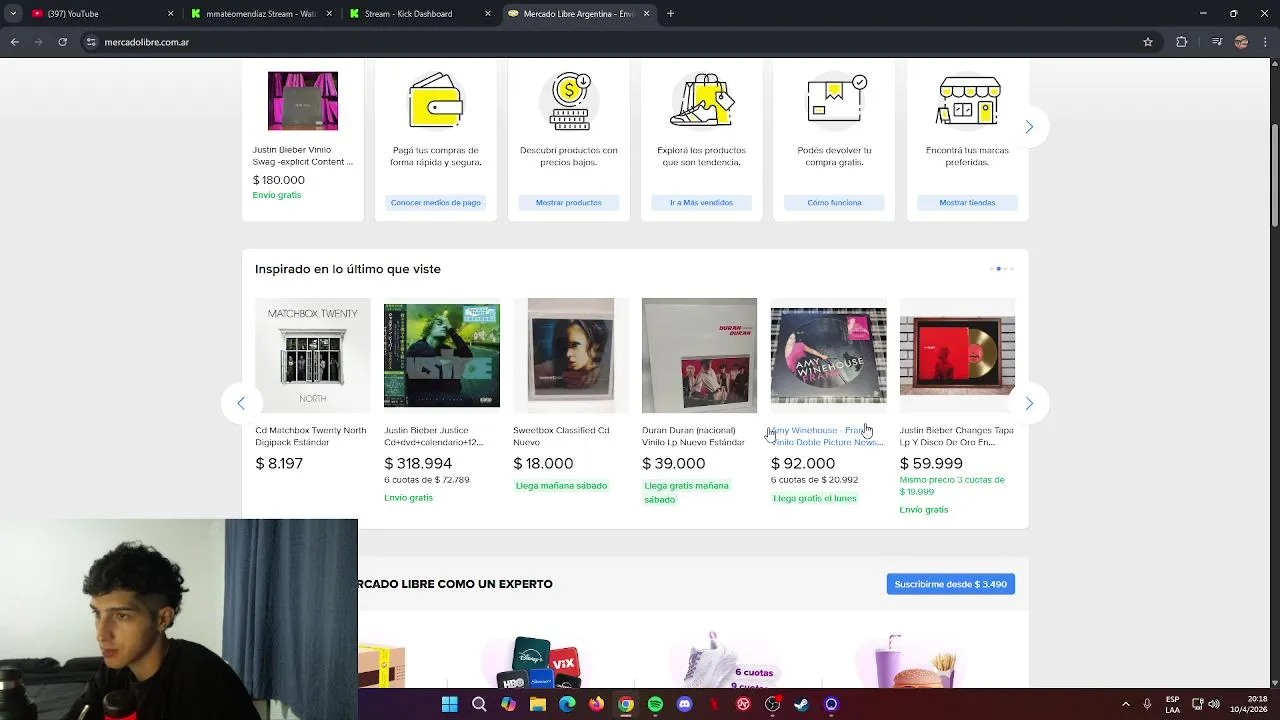Go back with browser back arrow
The width and height of the screenshot is (1280, 720).
(x=14, y=42)
